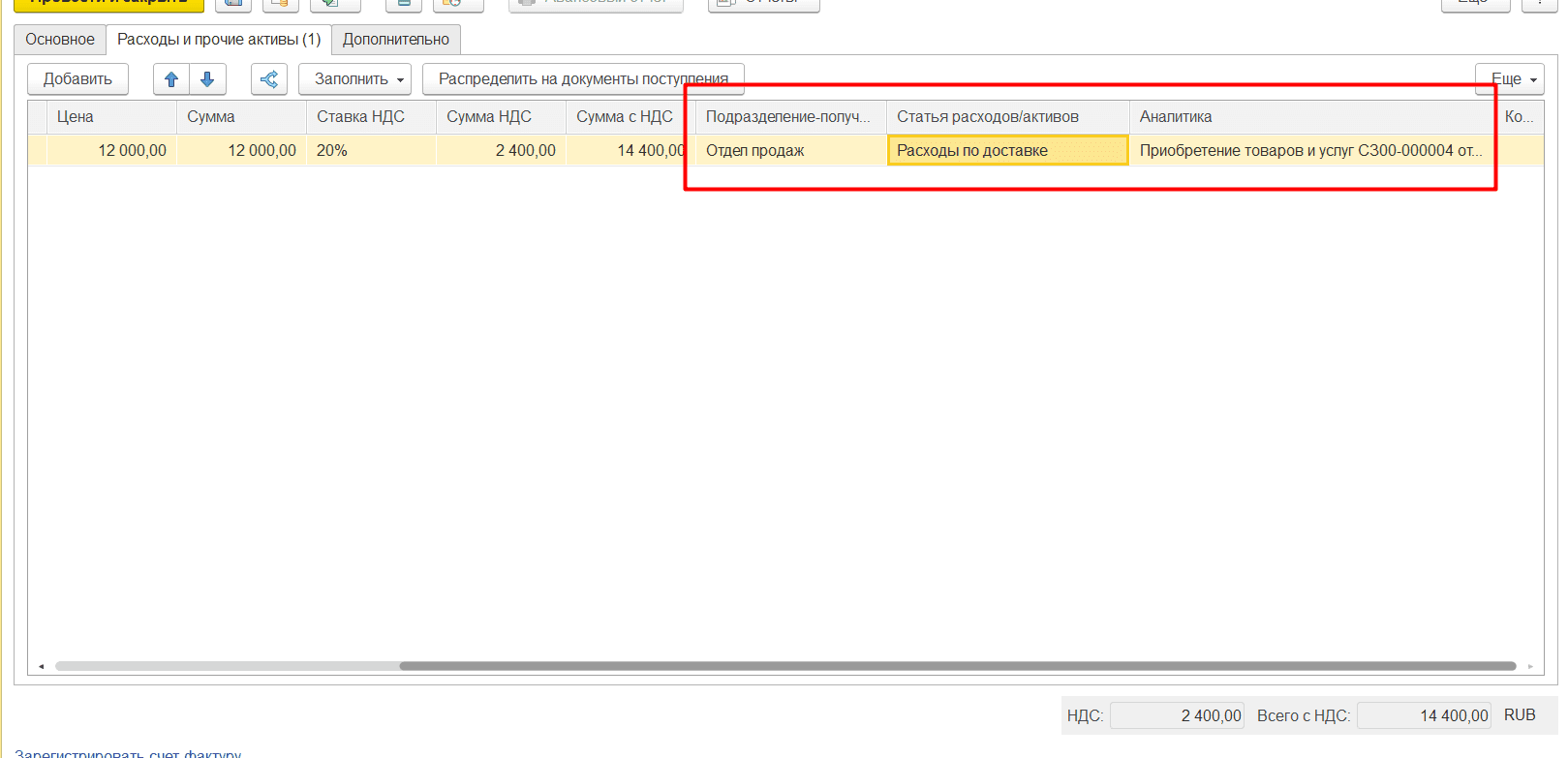Select the Цена cell 12 000,00

pyautogui.click(x=111, y=150)
